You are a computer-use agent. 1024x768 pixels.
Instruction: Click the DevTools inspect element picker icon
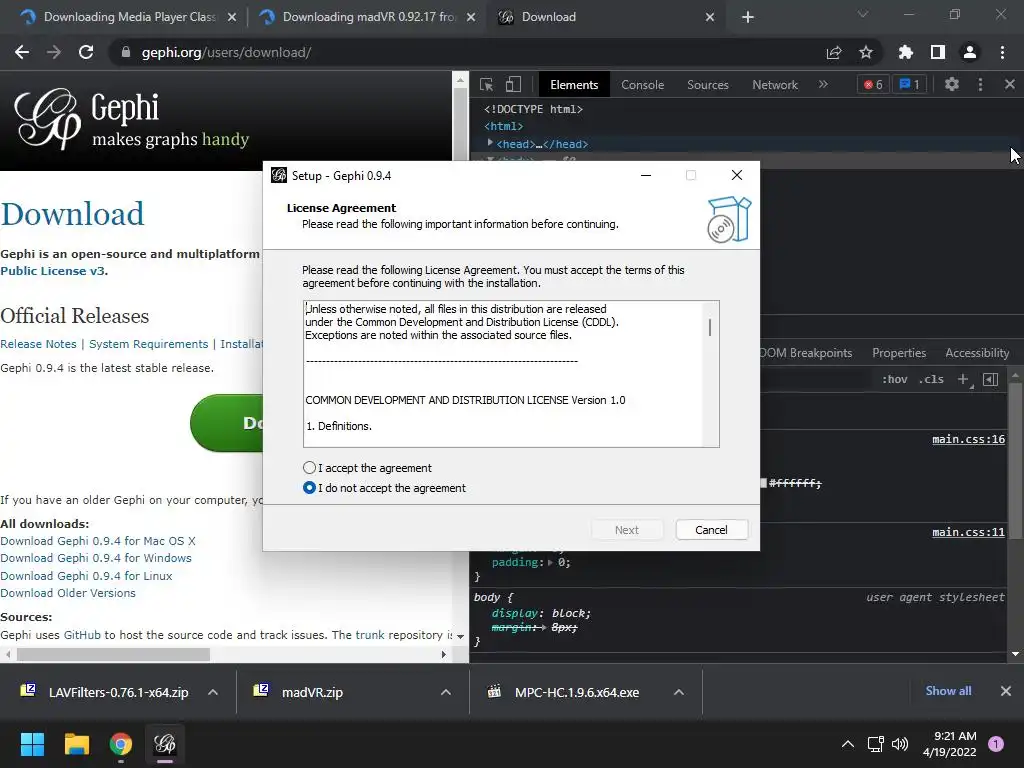pyautogui.click(x=487, y=85)
